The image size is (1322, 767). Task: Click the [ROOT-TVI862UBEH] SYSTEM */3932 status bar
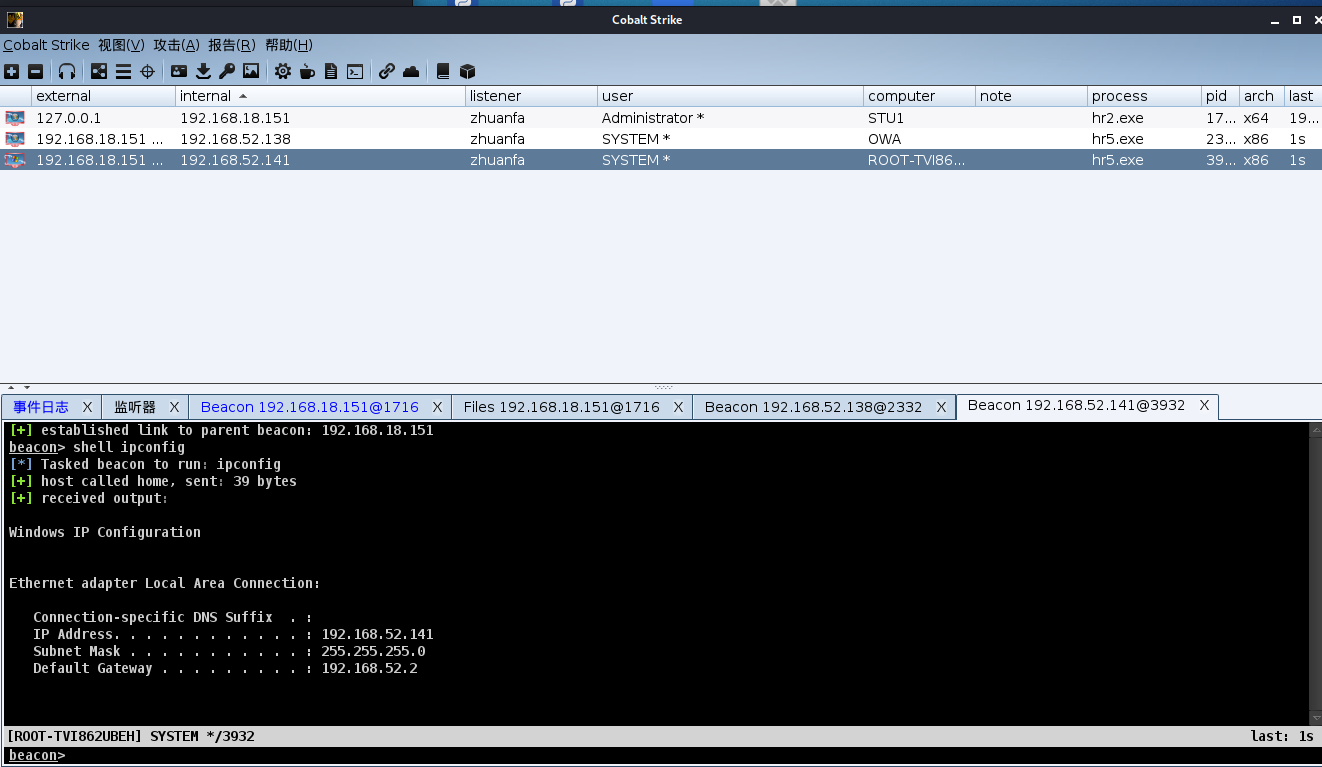coord(660,736)
